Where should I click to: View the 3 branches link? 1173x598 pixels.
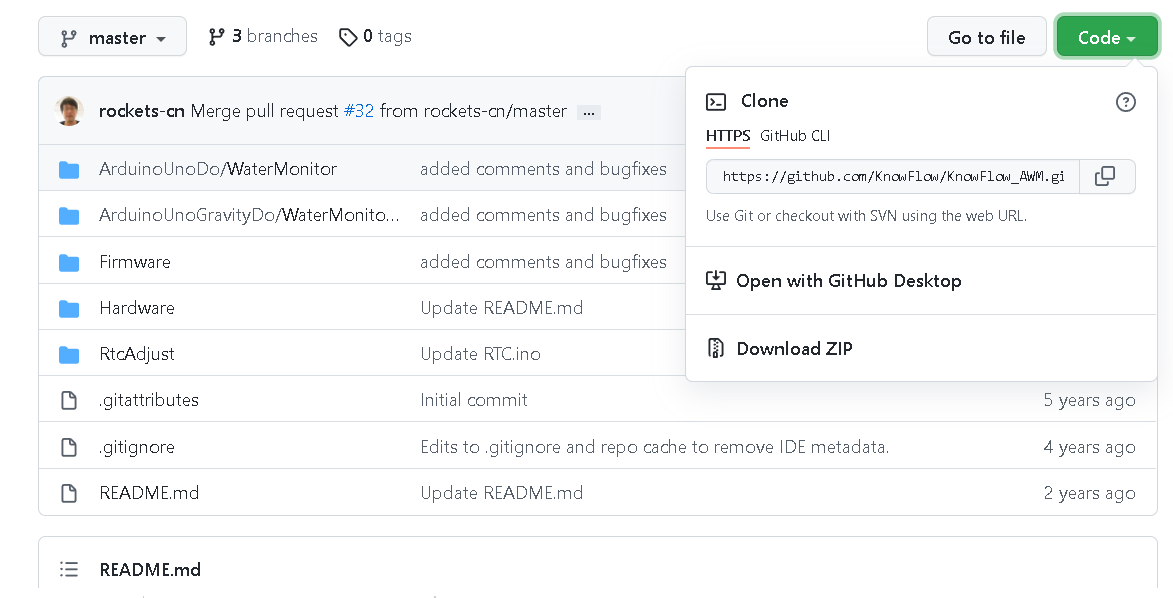coord(263,36)
